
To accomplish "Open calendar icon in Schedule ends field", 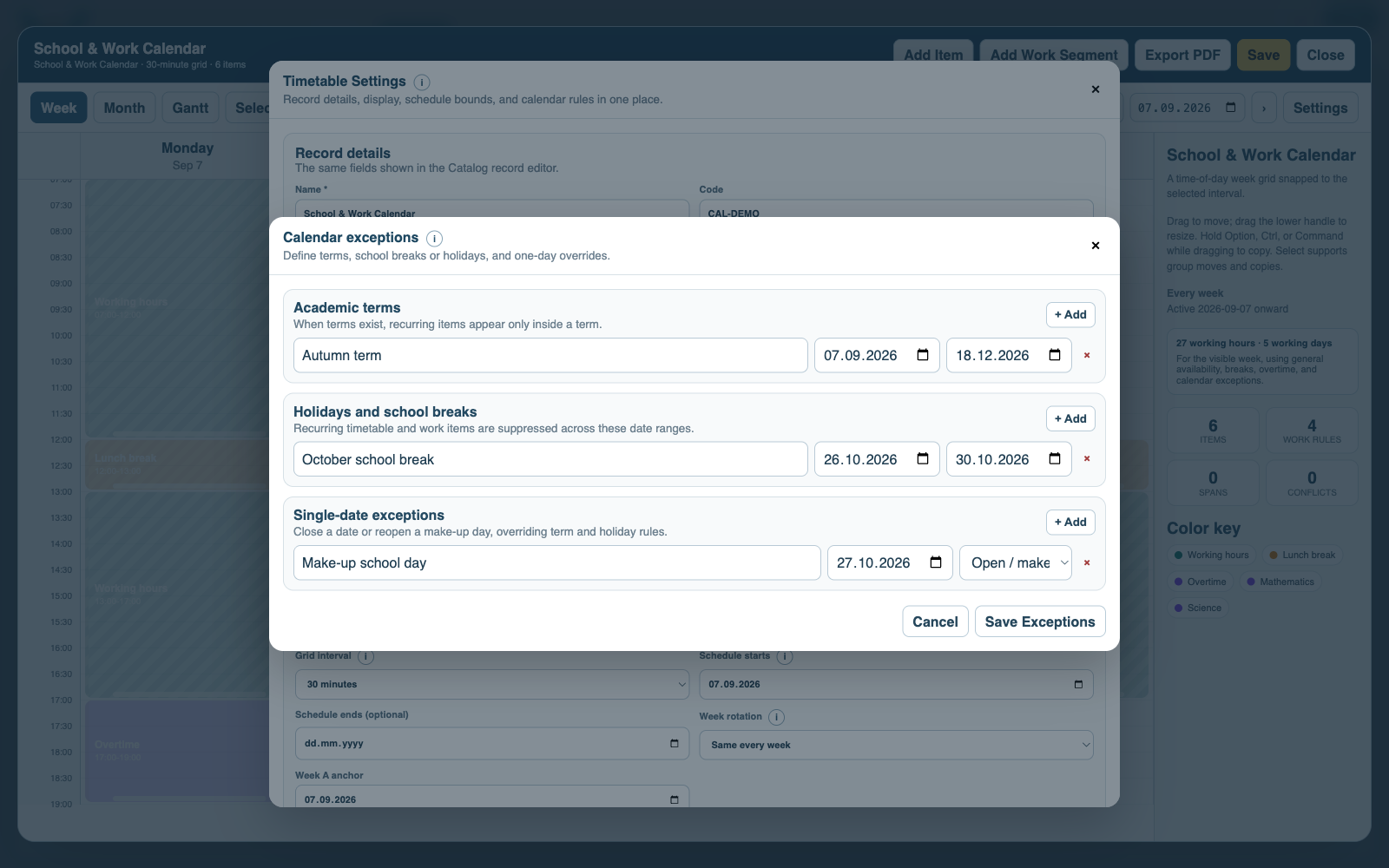I will coord(675,744).
